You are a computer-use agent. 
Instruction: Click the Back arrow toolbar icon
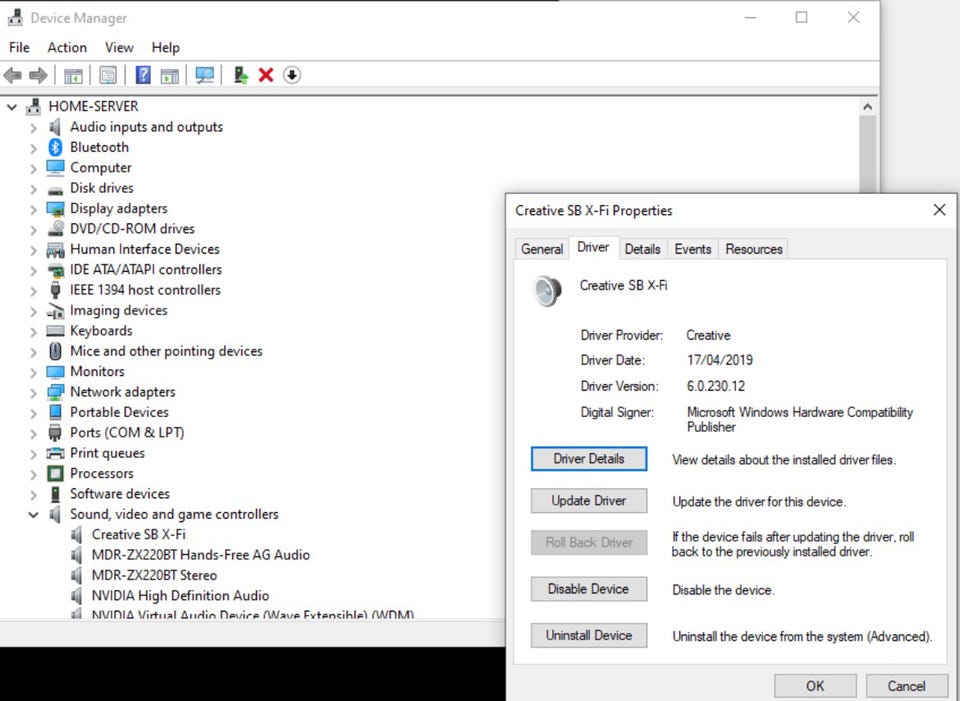(x=12, y=75)
